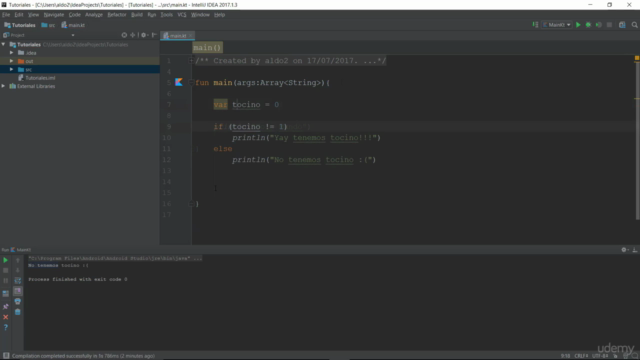Click the main() breadcrumb above the code

click(x=207, y=48)
